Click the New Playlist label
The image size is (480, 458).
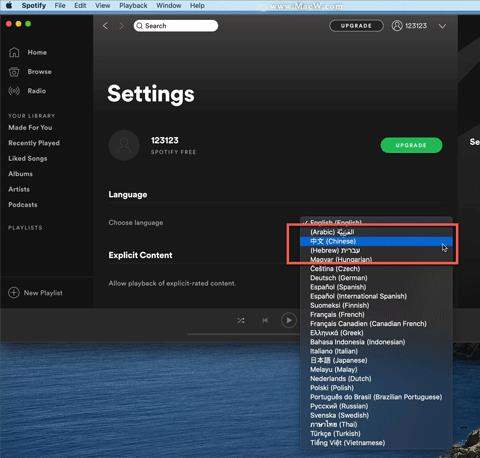pos(43,293)
